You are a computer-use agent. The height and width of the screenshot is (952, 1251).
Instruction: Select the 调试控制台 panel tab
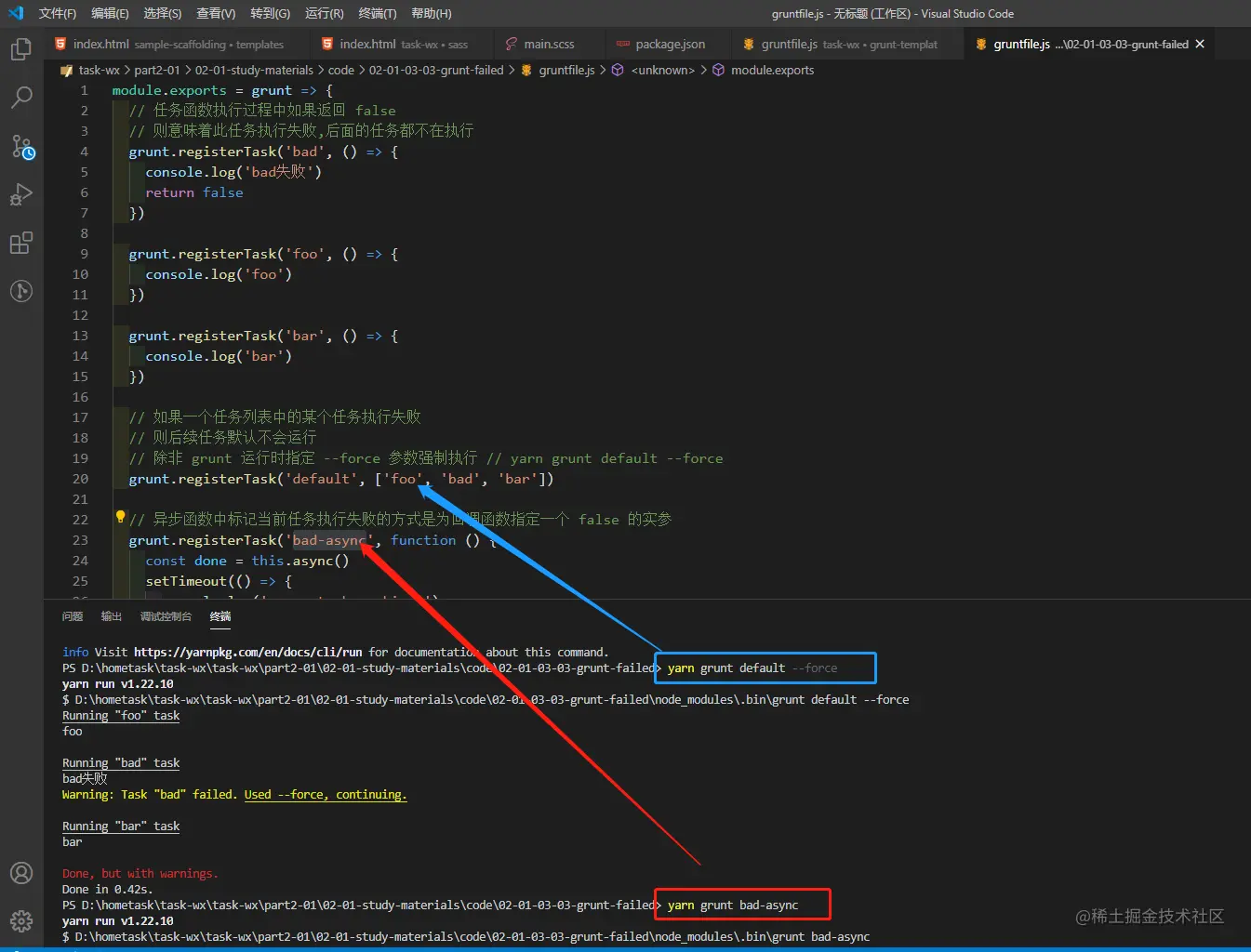pos(166,616)
